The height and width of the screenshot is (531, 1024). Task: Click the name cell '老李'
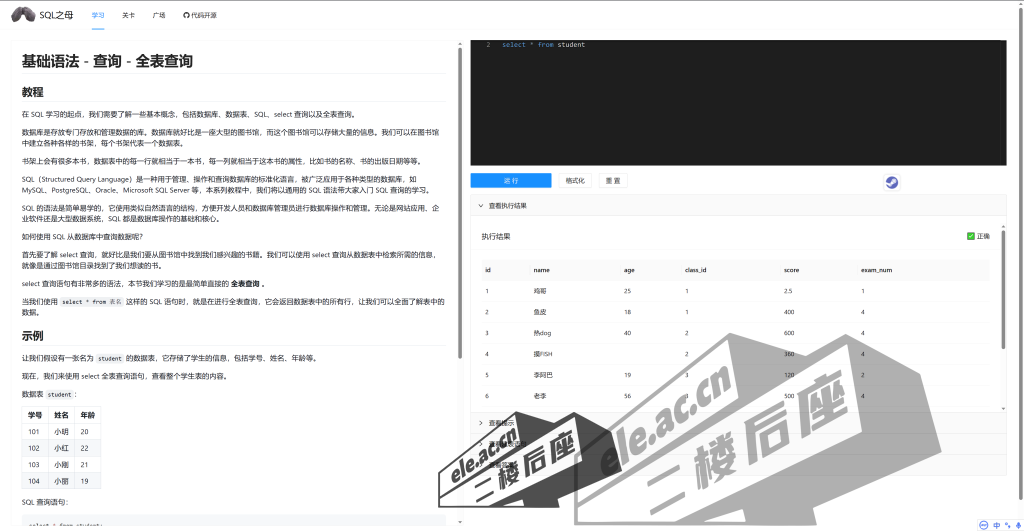[540, 396]
